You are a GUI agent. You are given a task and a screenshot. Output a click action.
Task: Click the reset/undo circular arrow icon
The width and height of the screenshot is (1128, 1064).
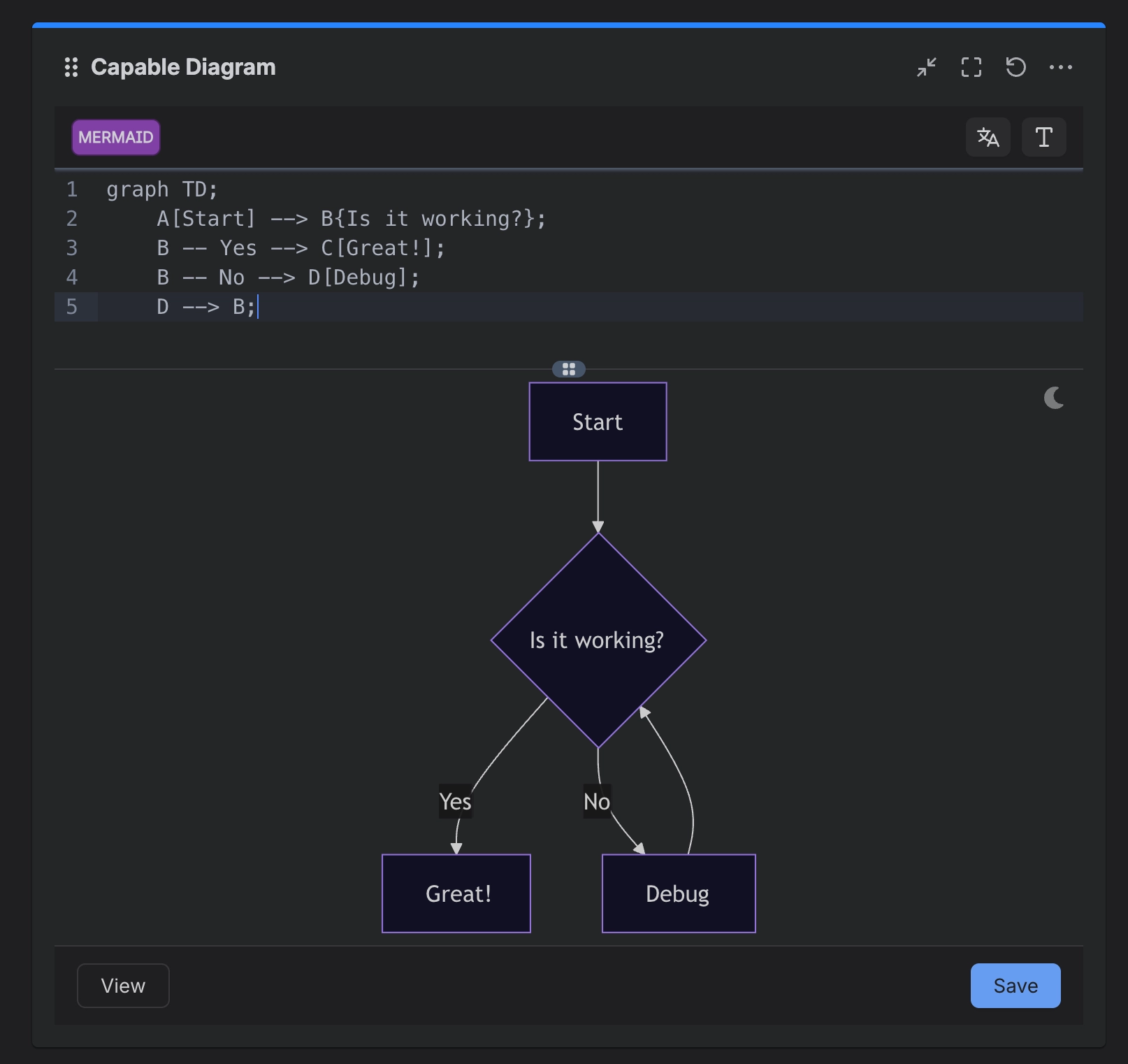pyautogui.click(x=1016, y=67)
